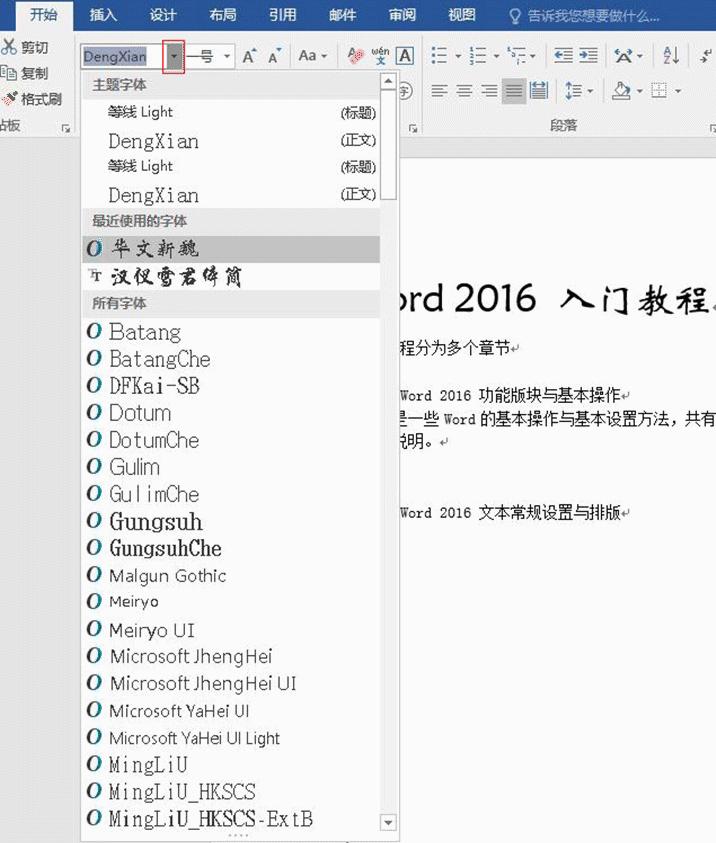Apply character border with the boxed A icon
The width and height of the screenshot is (716, 843).
pos(405,55)
